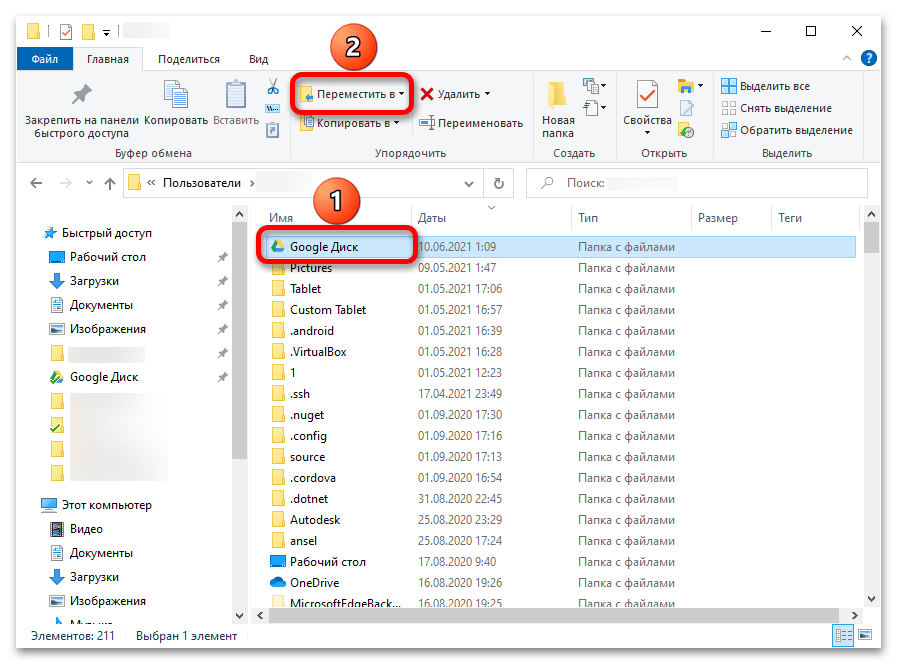Expand the address bar history dropdown
This screenshot has height=664, width=897.
[x=469, y=184]
